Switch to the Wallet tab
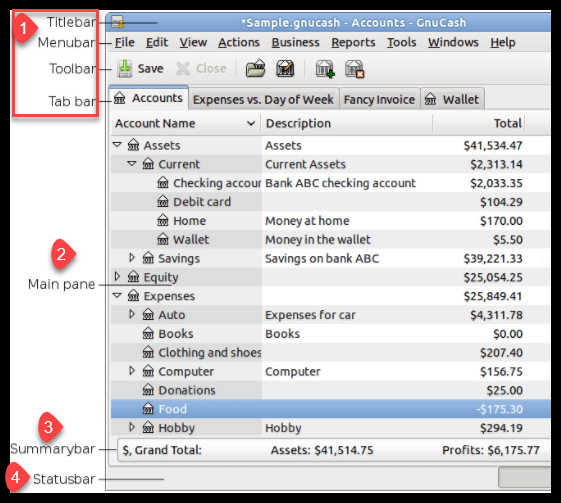 click(452, 99)
